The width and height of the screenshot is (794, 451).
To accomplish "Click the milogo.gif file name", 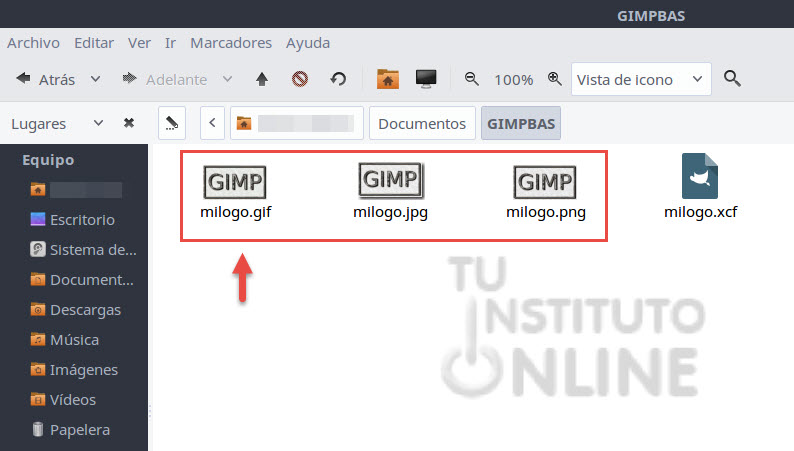I will tap(235, 212).
